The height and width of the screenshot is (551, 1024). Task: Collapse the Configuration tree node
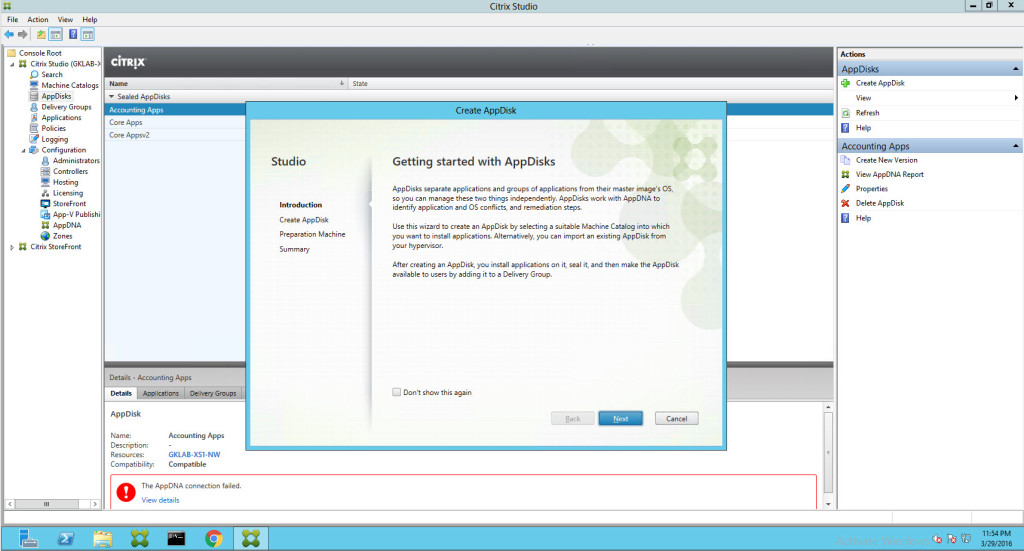click(x=24, y=150)
